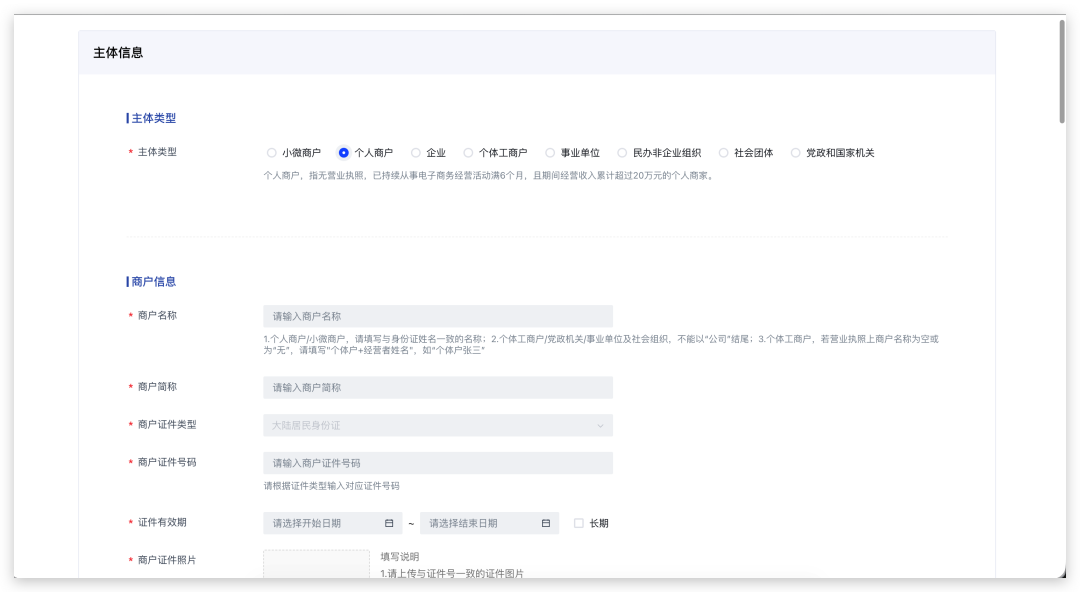Viewport: 1080px width, 592px height.
Task: Choose 个体工商户 as the entity type
Action: (468, 153)
